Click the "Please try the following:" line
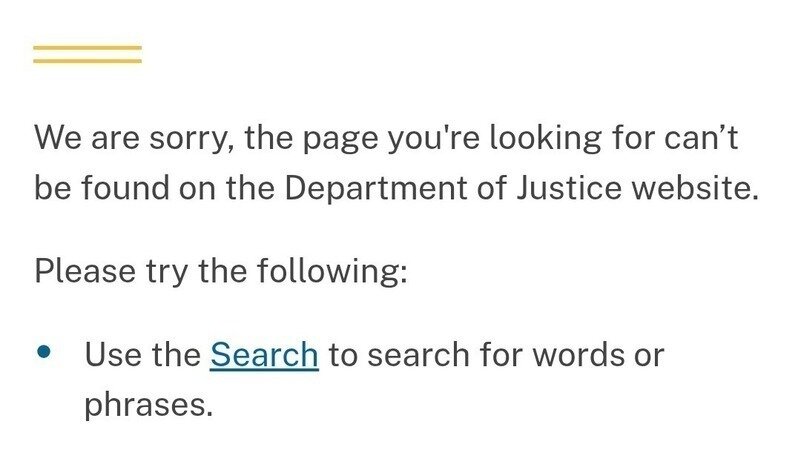This screenshot has height=450, width=800. click(221, 271)
